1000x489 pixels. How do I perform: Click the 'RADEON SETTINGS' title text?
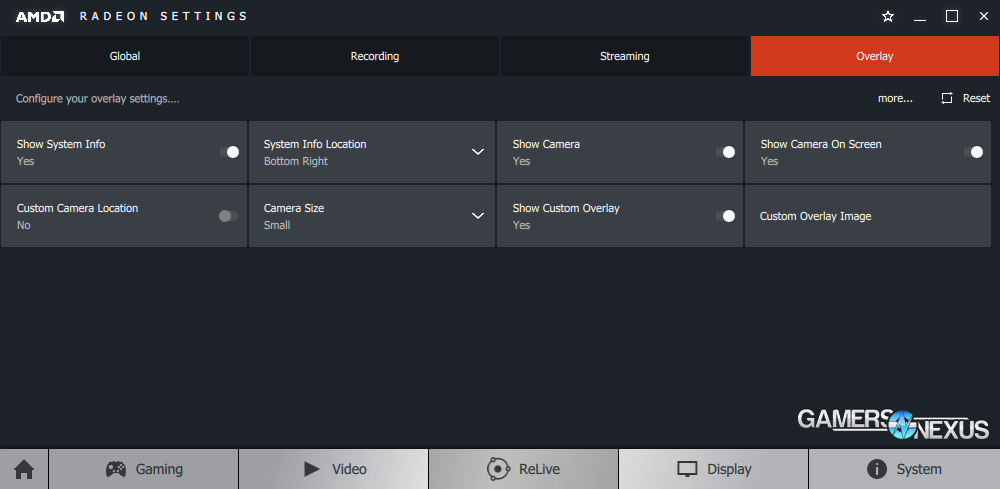pos(163,17)
